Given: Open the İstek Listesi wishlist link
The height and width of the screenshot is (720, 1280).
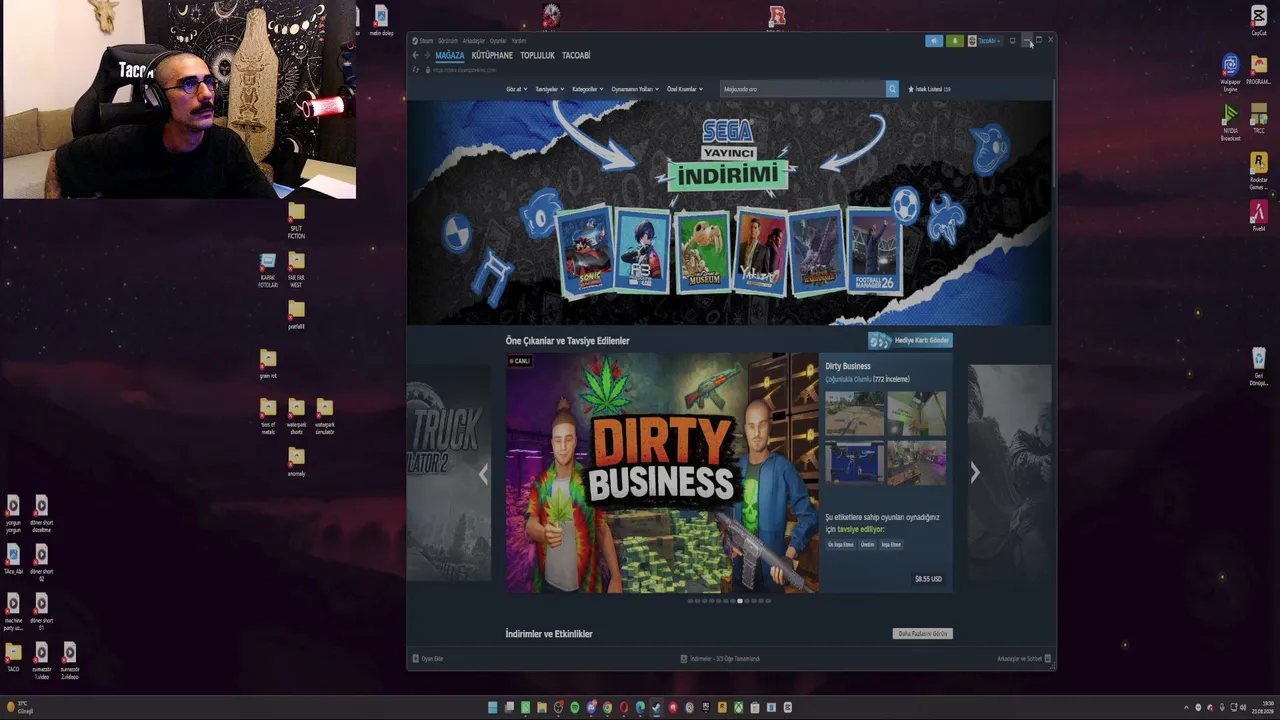Looking at the screenshot, I should point(930,89).
